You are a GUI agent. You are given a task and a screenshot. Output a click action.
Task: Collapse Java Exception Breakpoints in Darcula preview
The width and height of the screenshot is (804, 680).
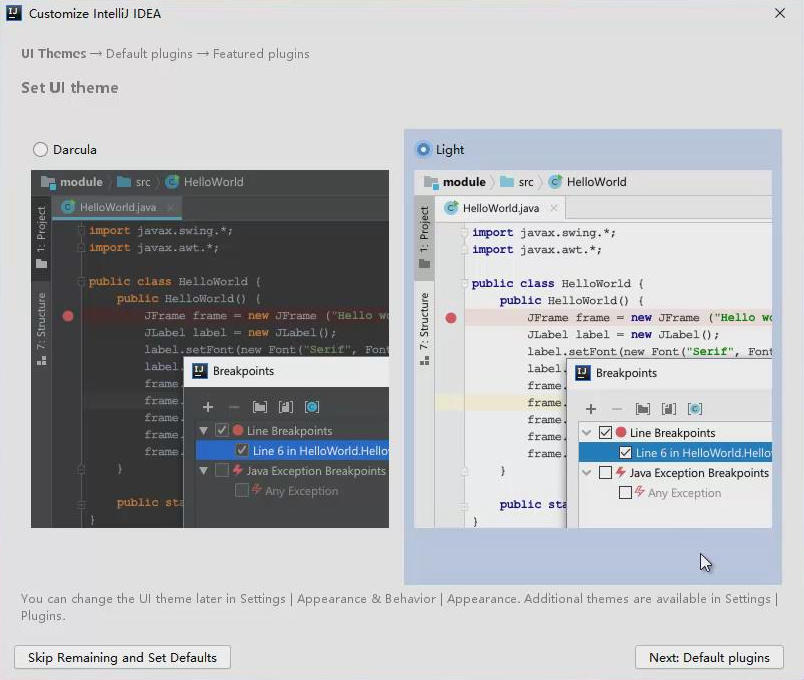(x=204, y=471)
